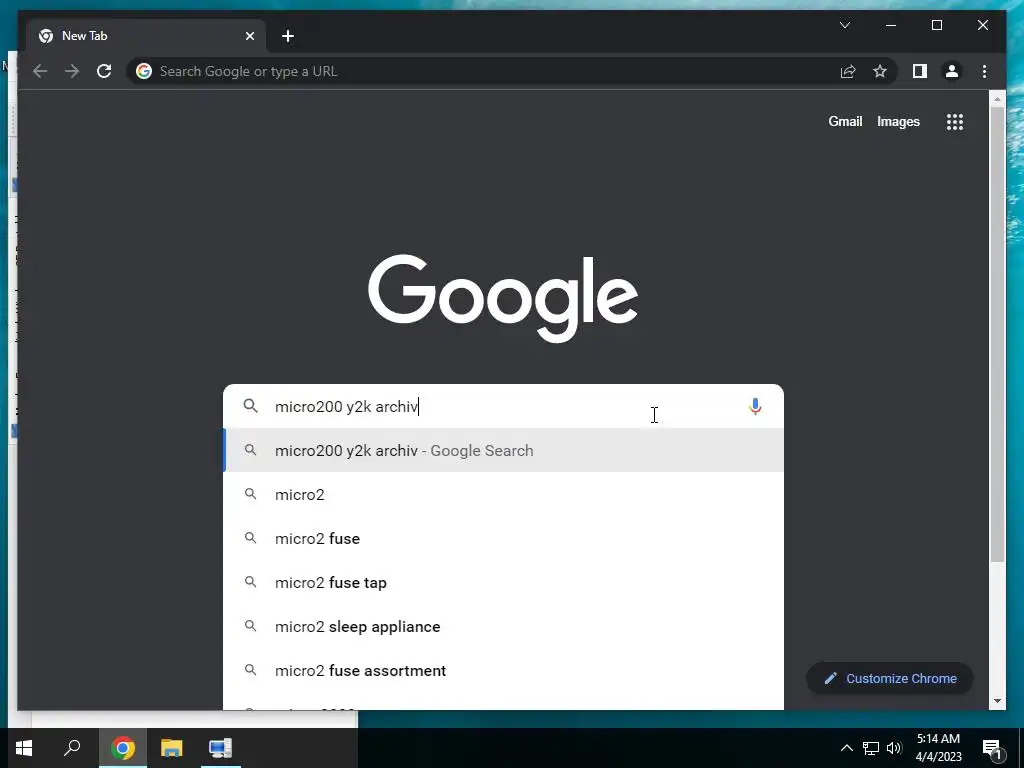Open the taskbar clock and date
This screenshot has height=768, width=1024.
click(938, 748)
